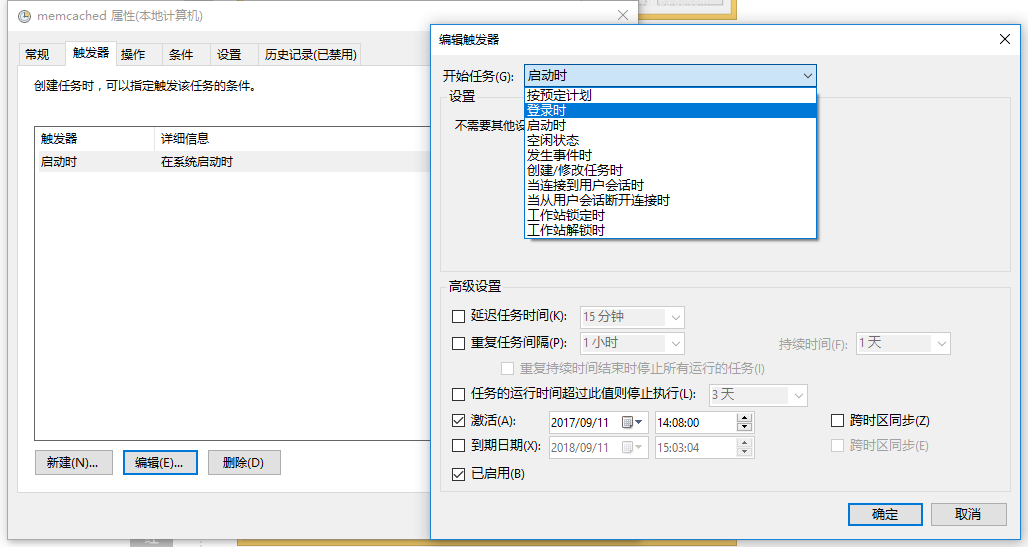Close the 编辑触发器 dialog
Image resolution: width=1028 pixels, height=547 pixels.
tap(1004, 39)
